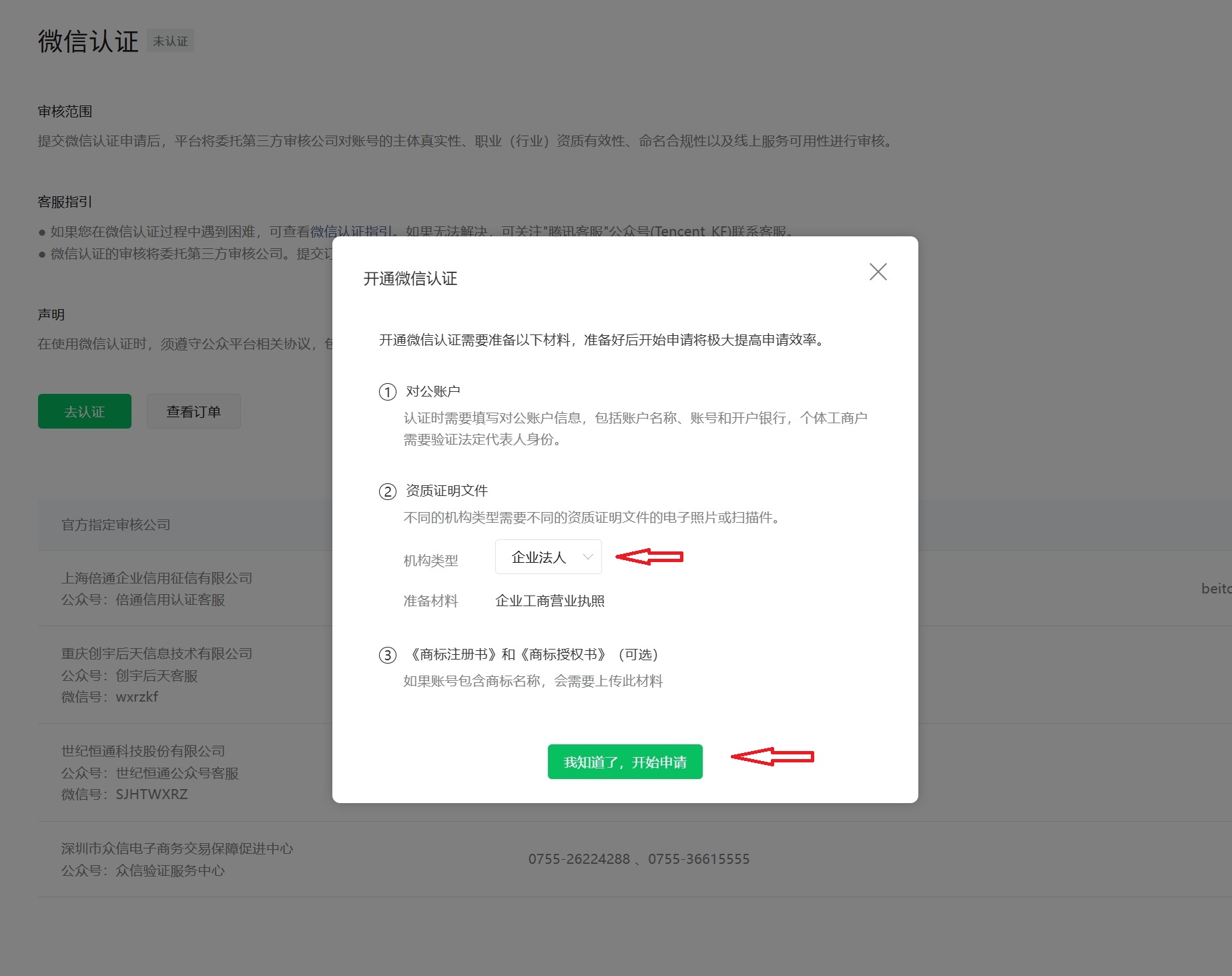Click the 审核范围 section heading
This screenshot has height=976, width=1232.
65,111
